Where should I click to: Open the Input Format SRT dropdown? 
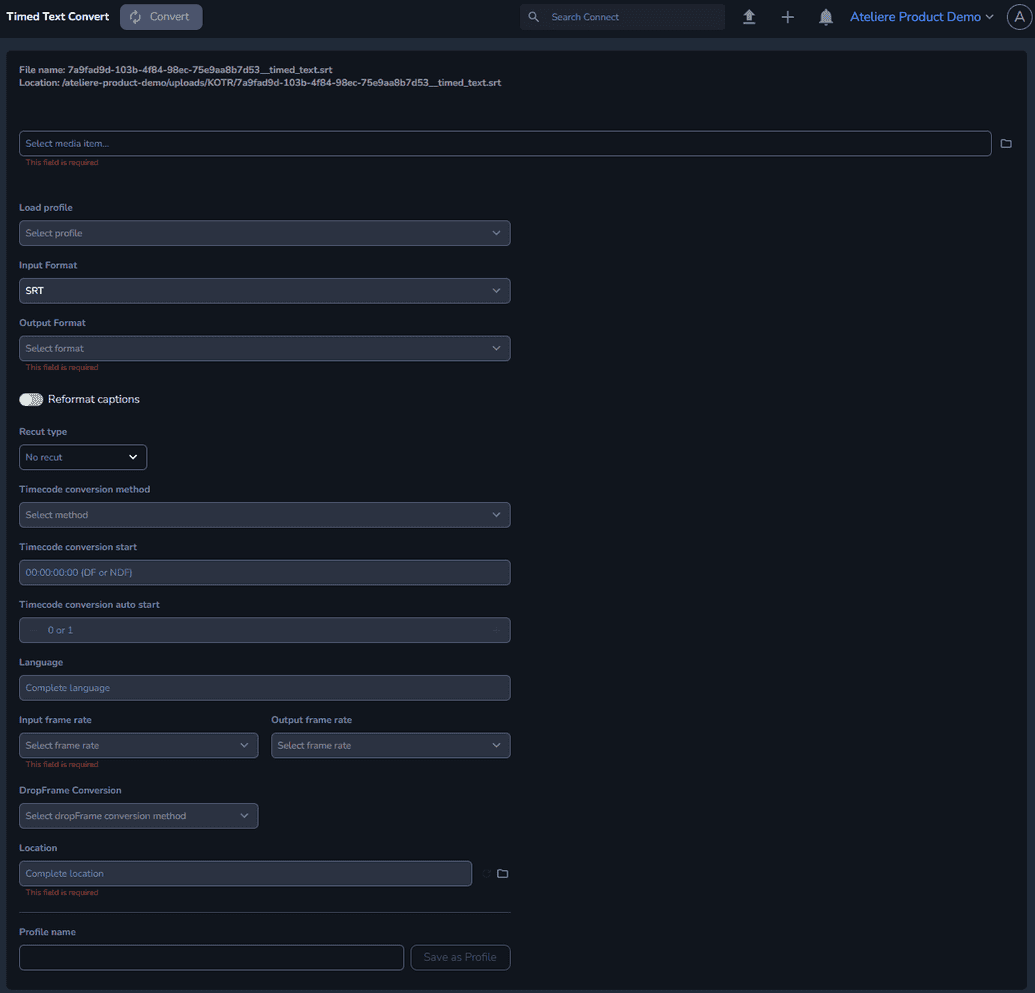point(265,291)
